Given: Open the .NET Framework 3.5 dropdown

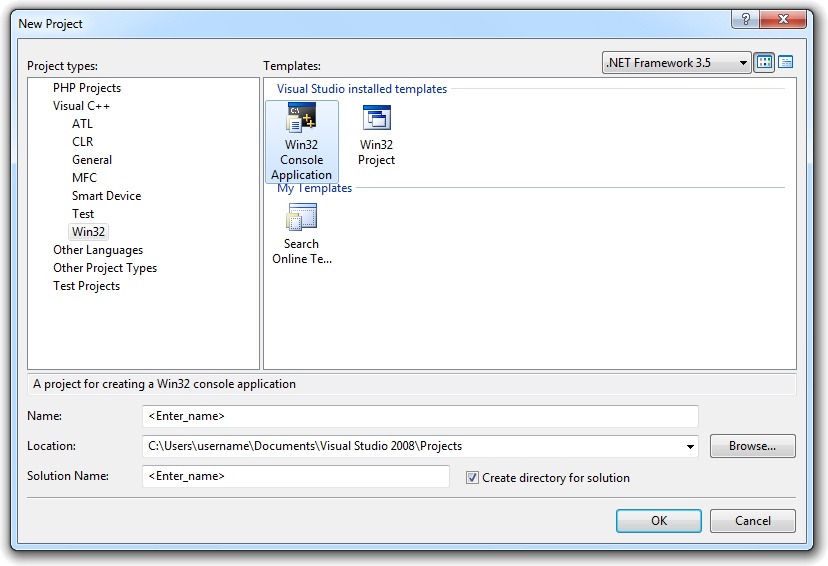Looking at the screenshot, I should (676, 63).
